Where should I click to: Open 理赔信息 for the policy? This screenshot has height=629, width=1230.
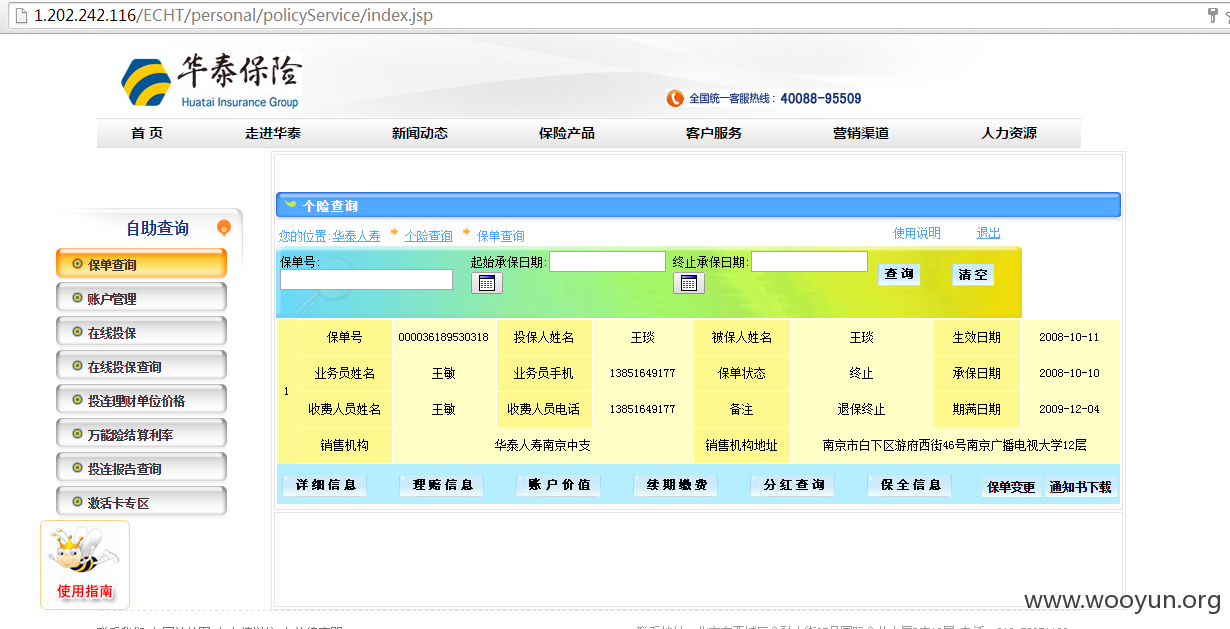click(x=442, y=485)
